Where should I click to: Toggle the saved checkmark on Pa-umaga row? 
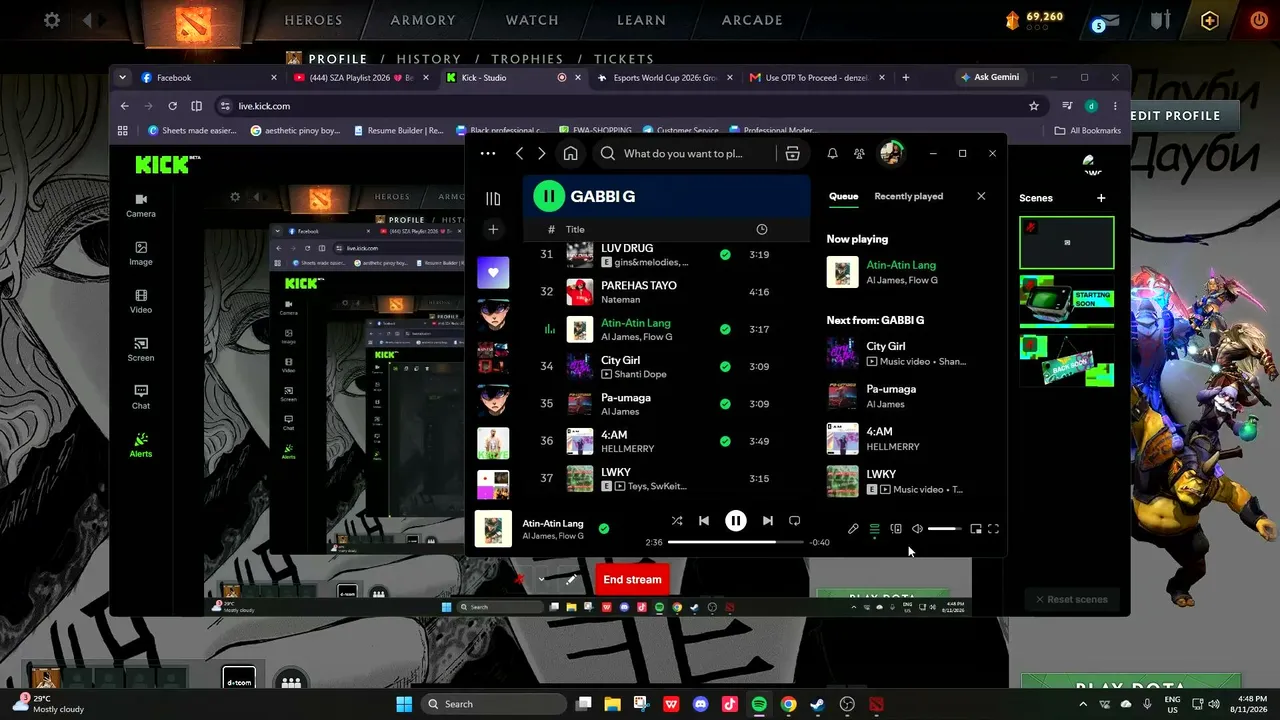725,404
